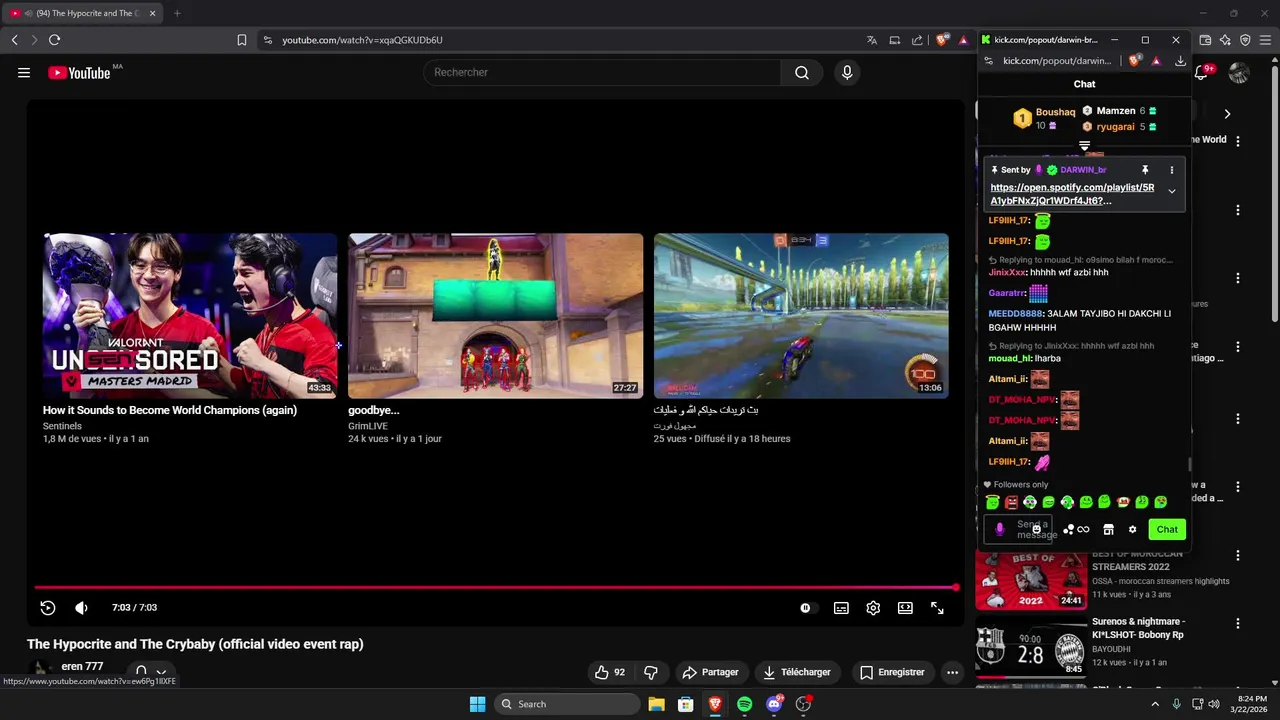Select The Hypocrite and The Crybaby tab
Image resolution: width=1280 pixels, height=720 pixels.
(80, 13)
